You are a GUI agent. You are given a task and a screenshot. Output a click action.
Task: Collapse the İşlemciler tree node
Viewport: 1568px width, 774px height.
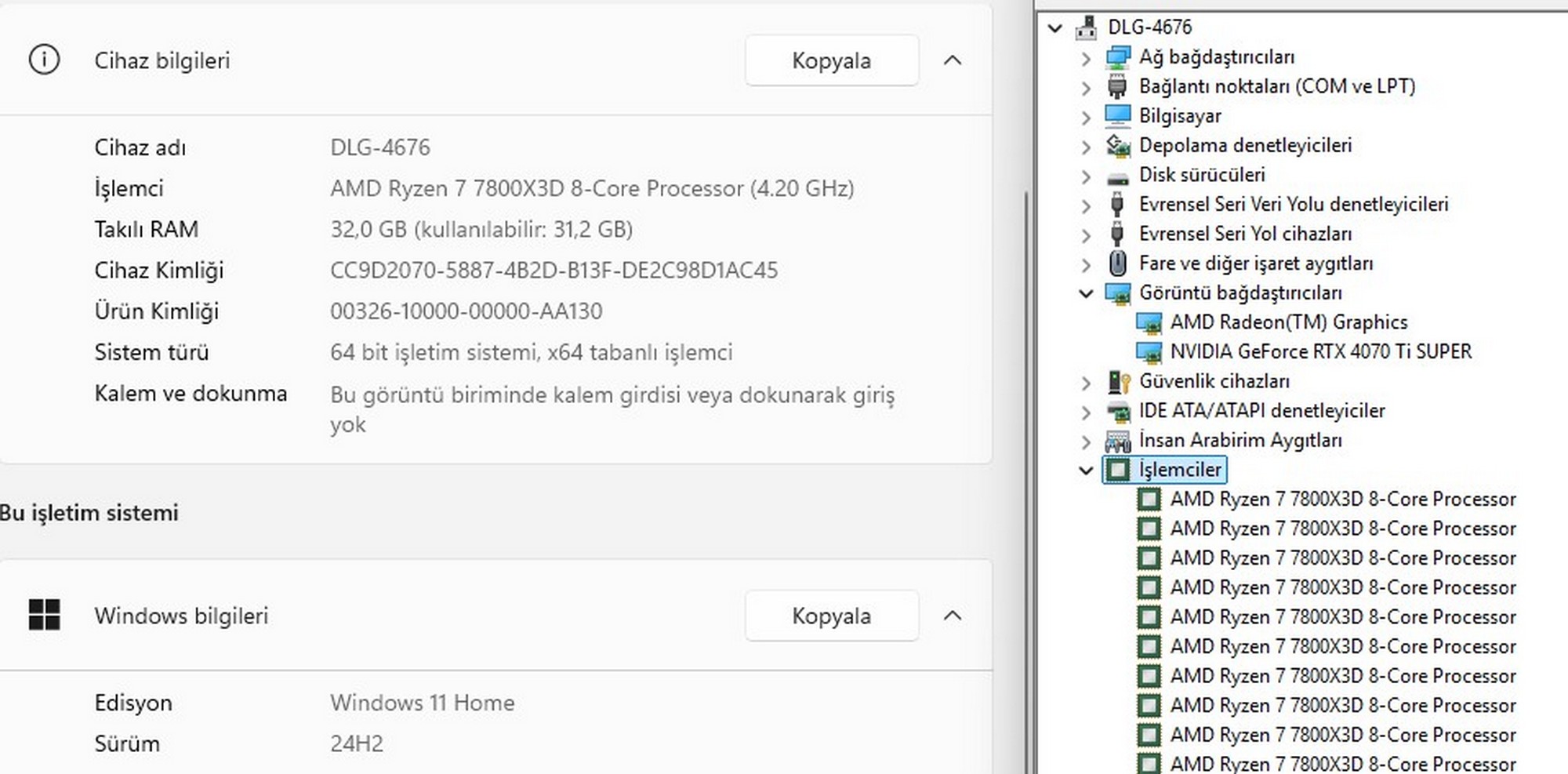point(1086,471)
